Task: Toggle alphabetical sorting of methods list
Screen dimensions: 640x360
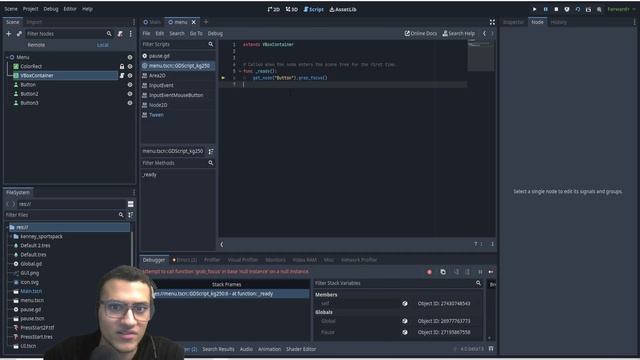Action: 211,151
